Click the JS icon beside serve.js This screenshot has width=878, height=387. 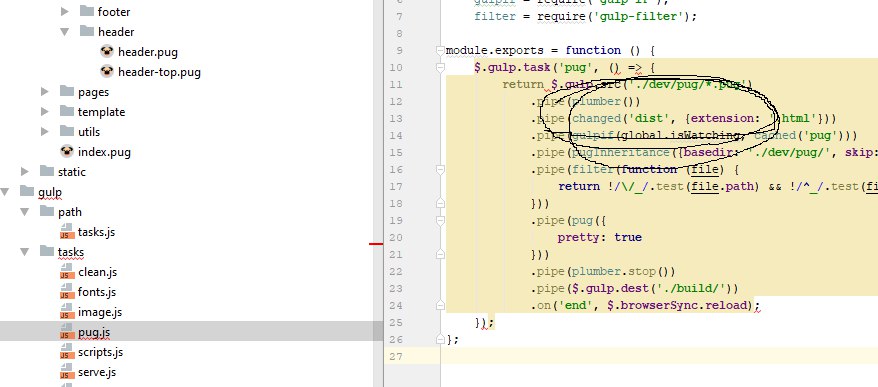[x=67, y=372]
